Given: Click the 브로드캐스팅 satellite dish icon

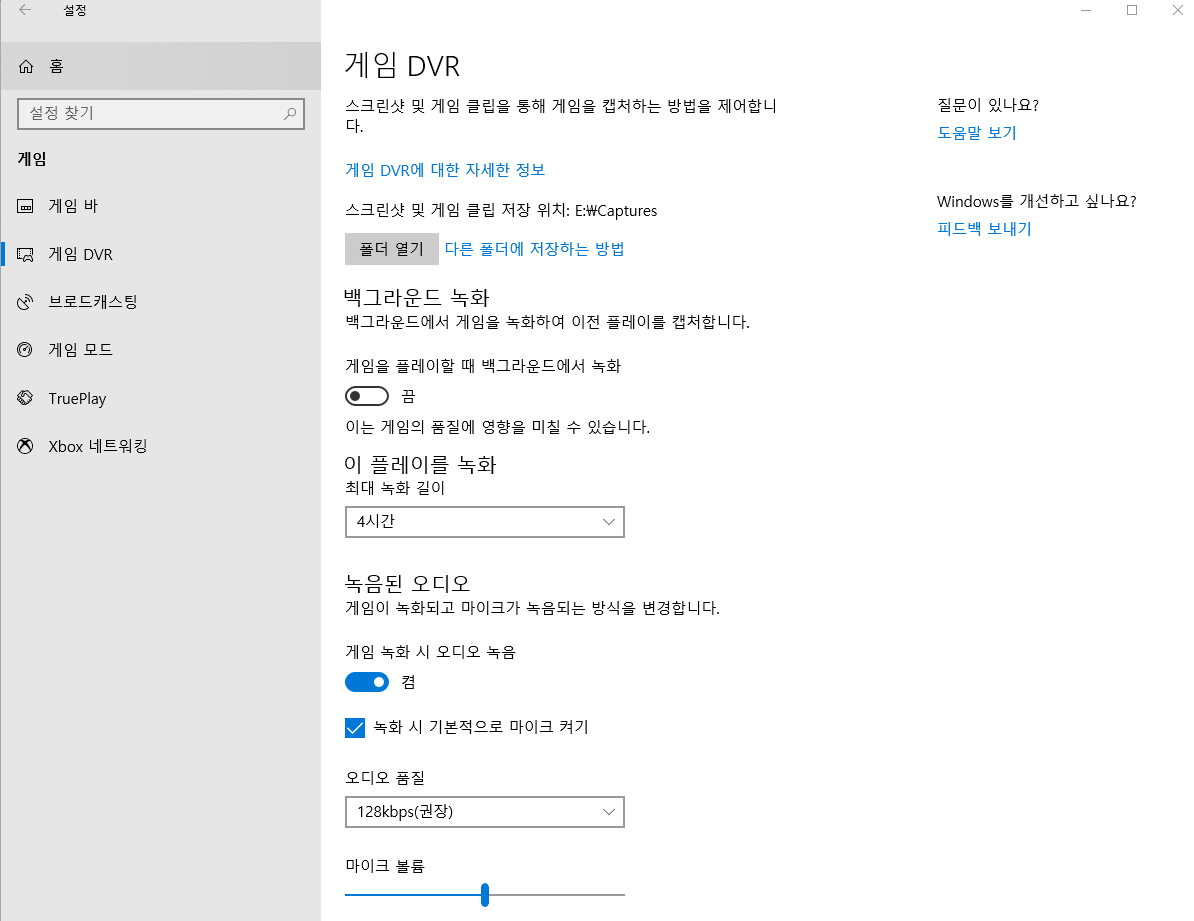Looking at the screenshot, I should [25, 302].
